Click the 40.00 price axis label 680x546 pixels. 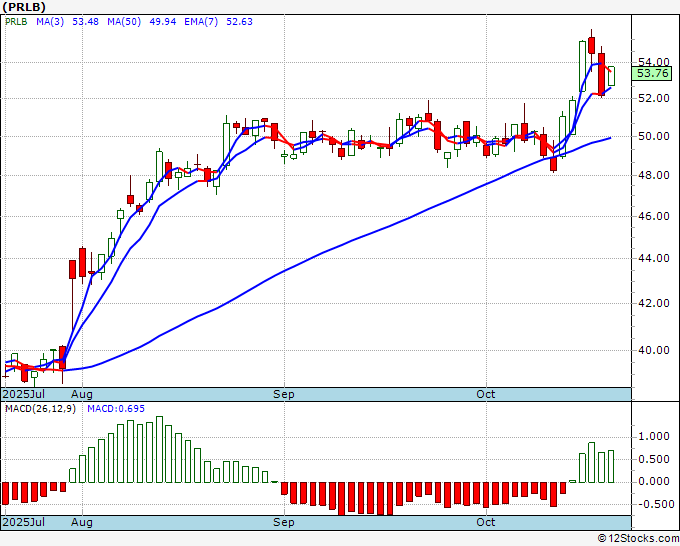653,350
